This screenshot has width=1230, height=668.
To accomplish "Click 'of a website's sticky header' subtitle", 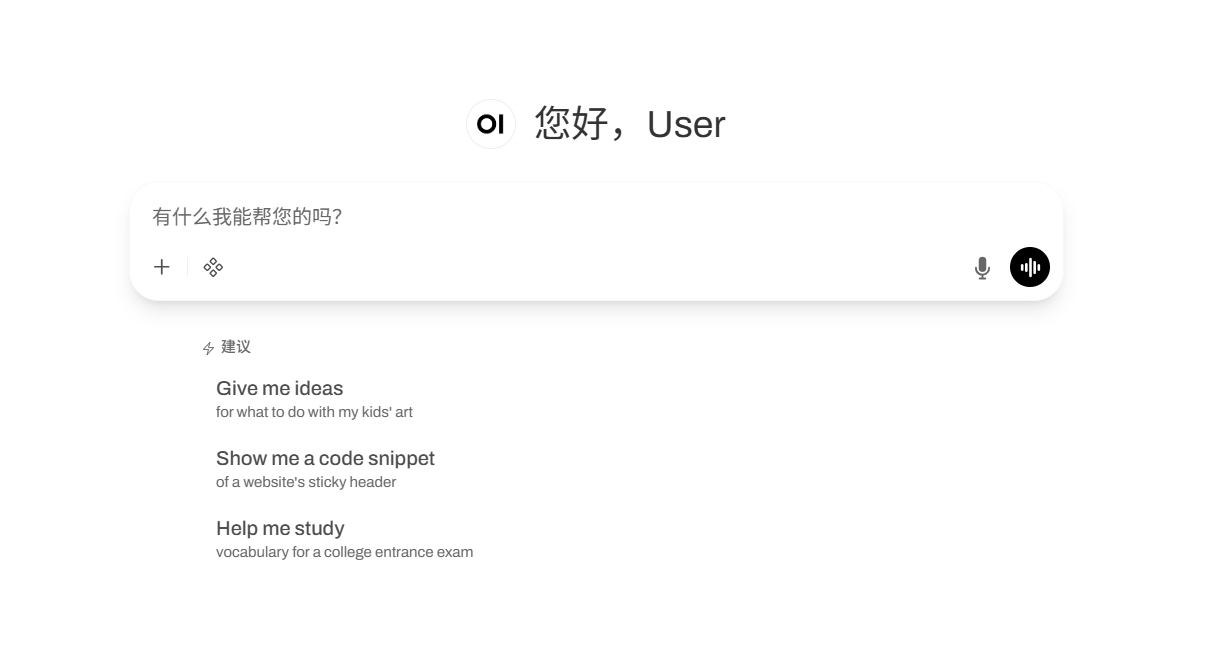I will 306,482.
